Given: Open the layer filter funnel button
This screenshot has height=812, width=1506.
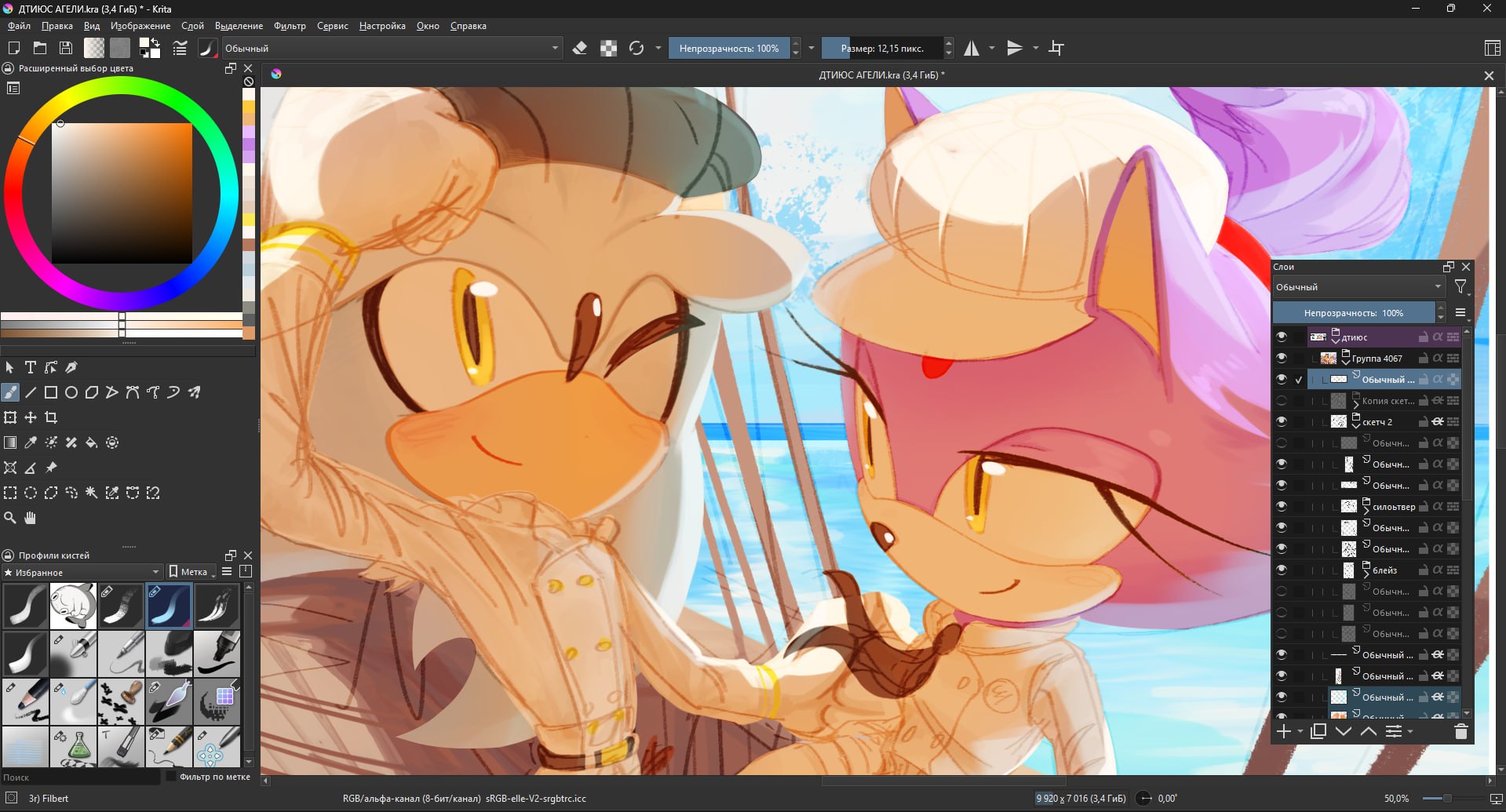Looking at the screenshot, I should point(1460,287).
